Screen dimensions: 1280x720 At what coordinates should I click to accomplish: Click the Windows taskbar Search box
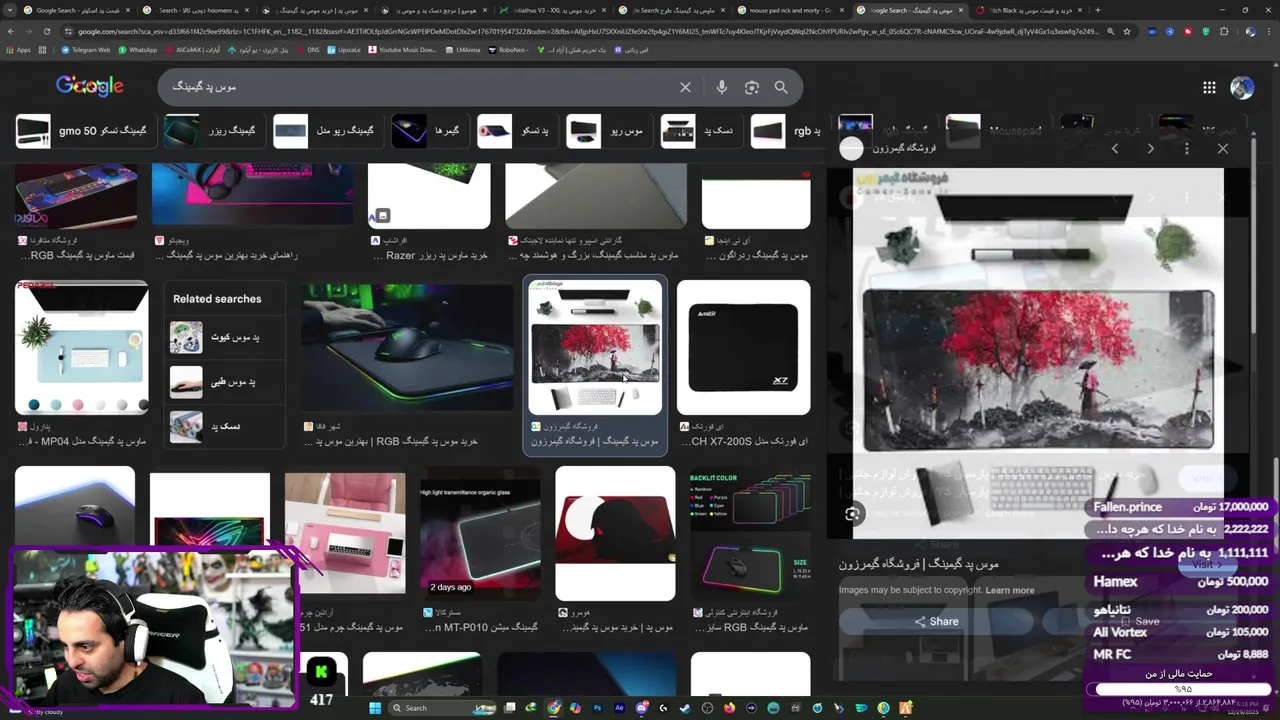click(440, 708)
